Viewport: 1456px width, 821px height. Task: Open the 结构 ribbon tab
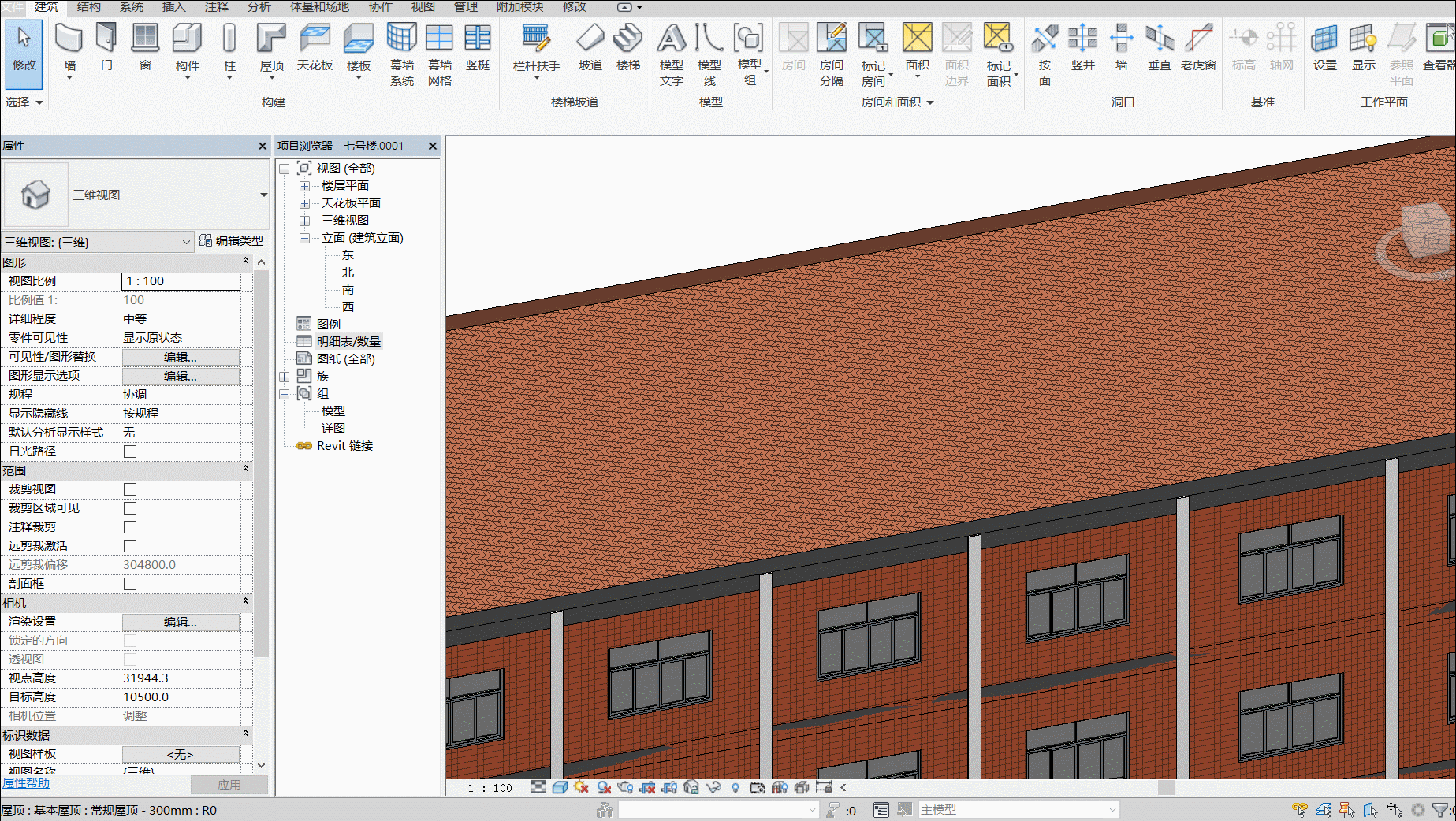point(89,7)
